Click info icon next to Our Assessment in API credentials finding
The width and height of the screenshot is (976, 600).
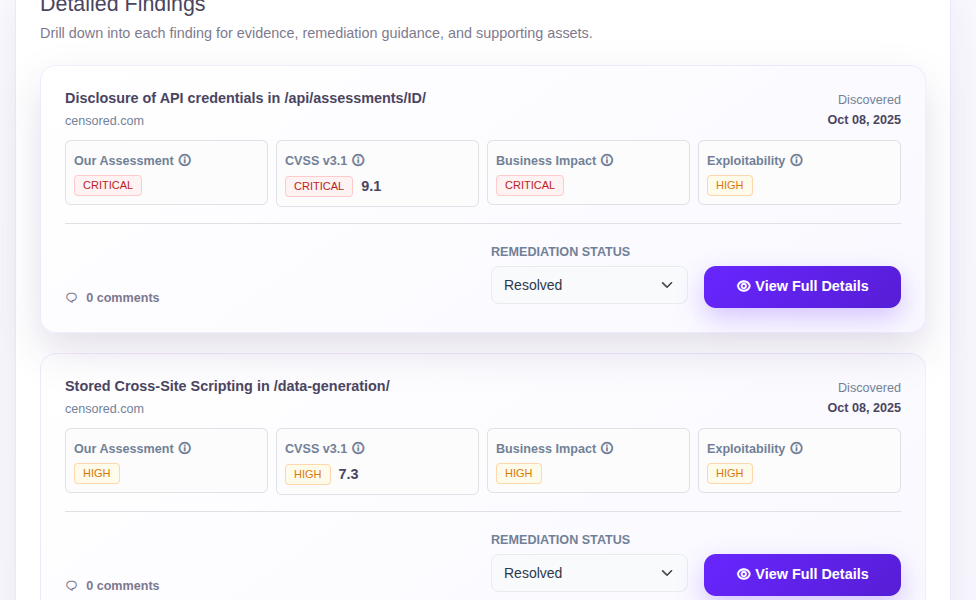(x=185, y=160)
